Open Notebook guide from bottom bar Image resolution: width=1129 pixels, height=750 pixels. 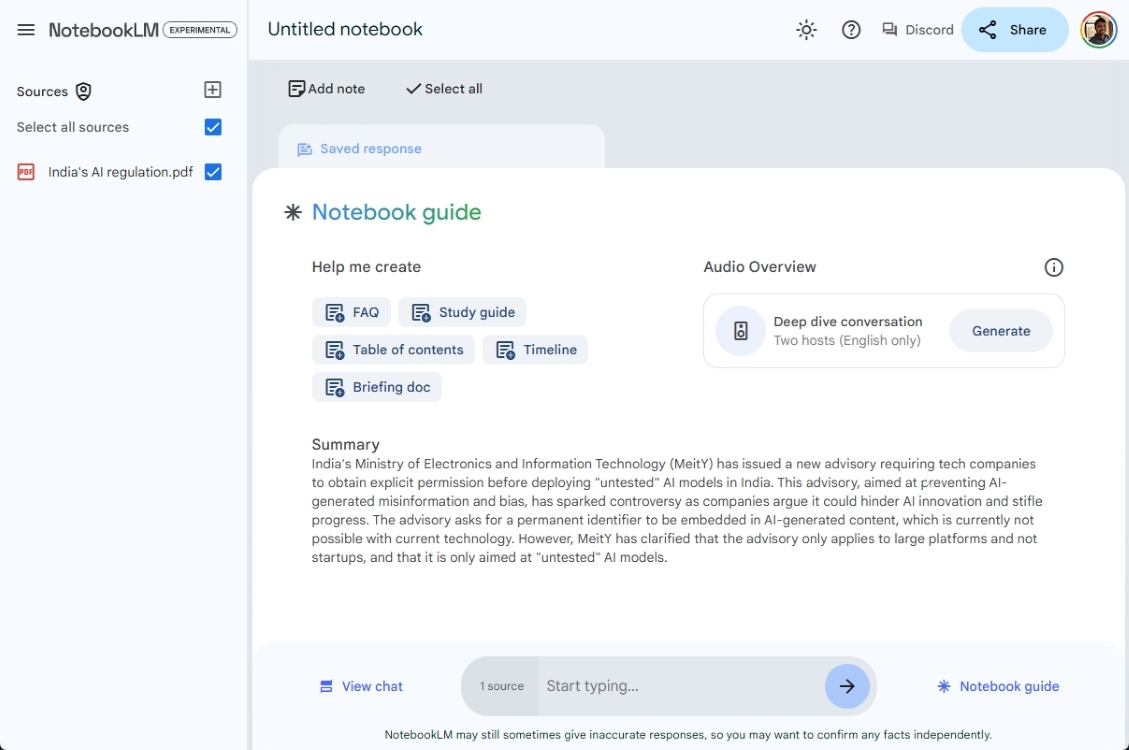(x=997, y=686)
